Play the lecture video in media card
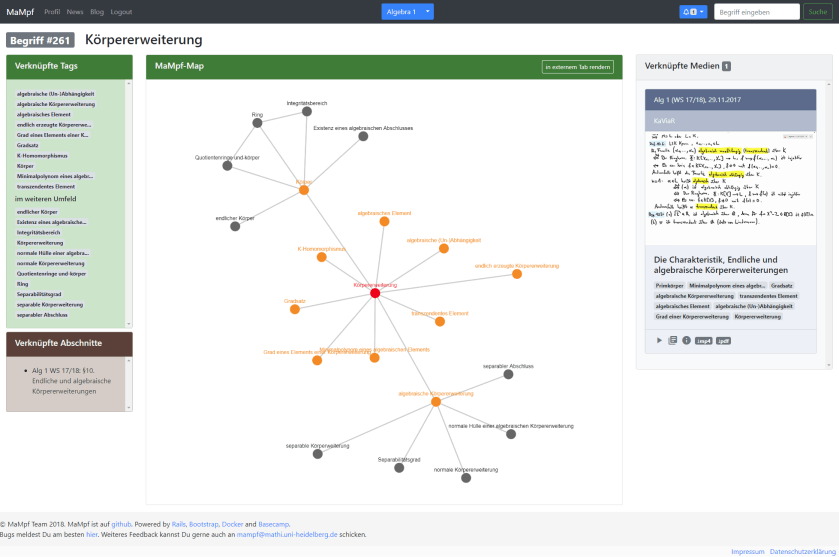 (659, 341)
